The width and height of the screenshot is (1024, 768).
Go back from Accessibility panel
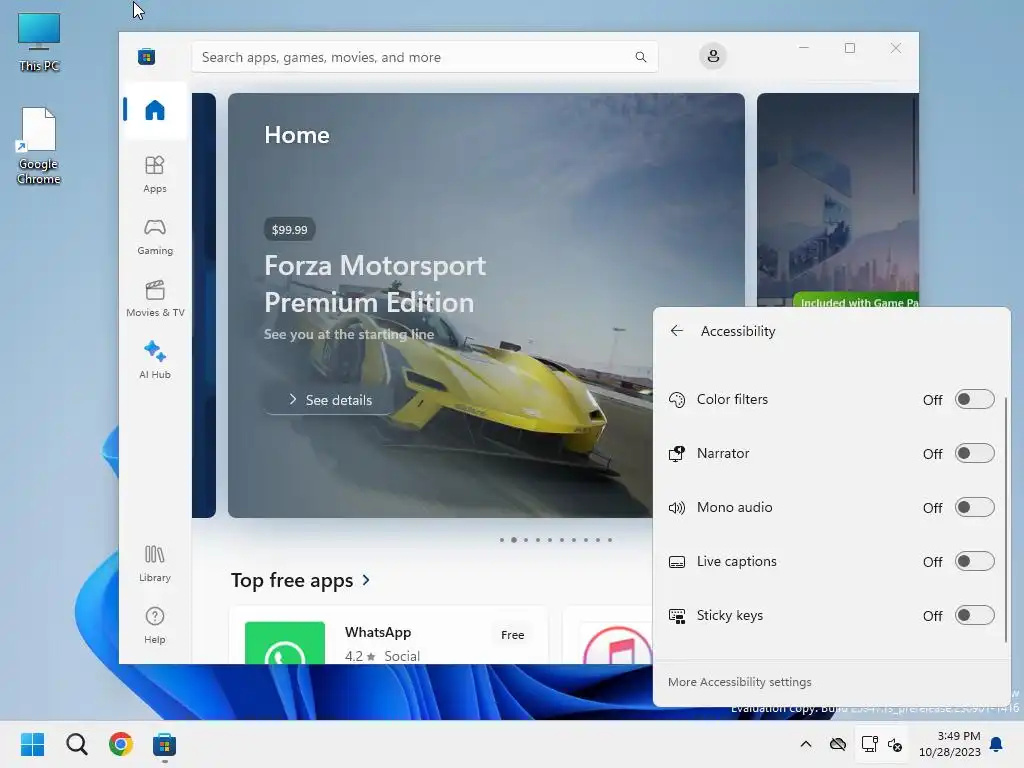[677, 331]
